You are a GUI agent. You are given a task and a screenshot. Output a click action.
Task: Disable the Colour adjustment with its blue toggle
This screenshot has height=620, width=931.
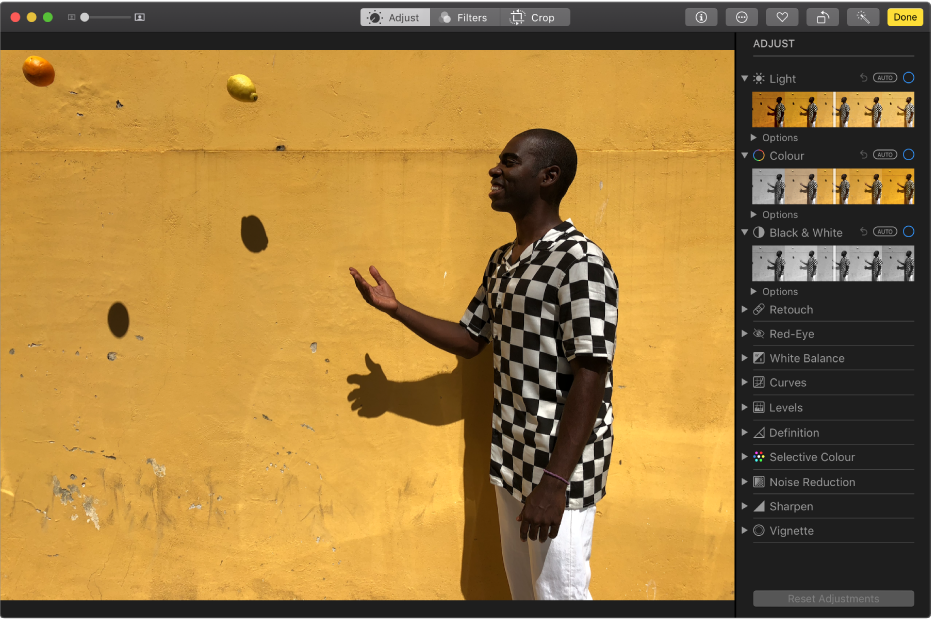click(908, 154)
